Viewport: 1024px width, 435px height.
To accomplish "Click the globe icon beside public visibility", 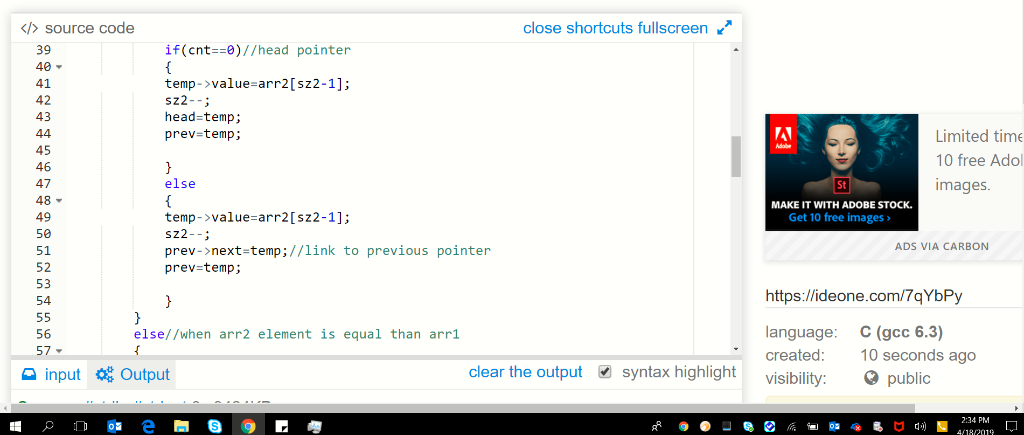I will [x=871, y=378].
